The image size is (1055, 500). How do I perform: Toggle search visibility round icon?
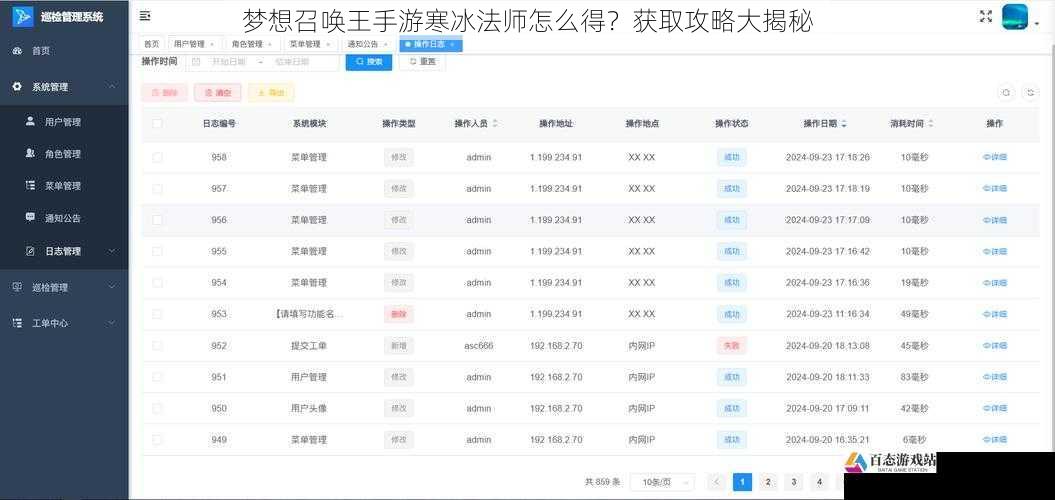(1006, 93)
